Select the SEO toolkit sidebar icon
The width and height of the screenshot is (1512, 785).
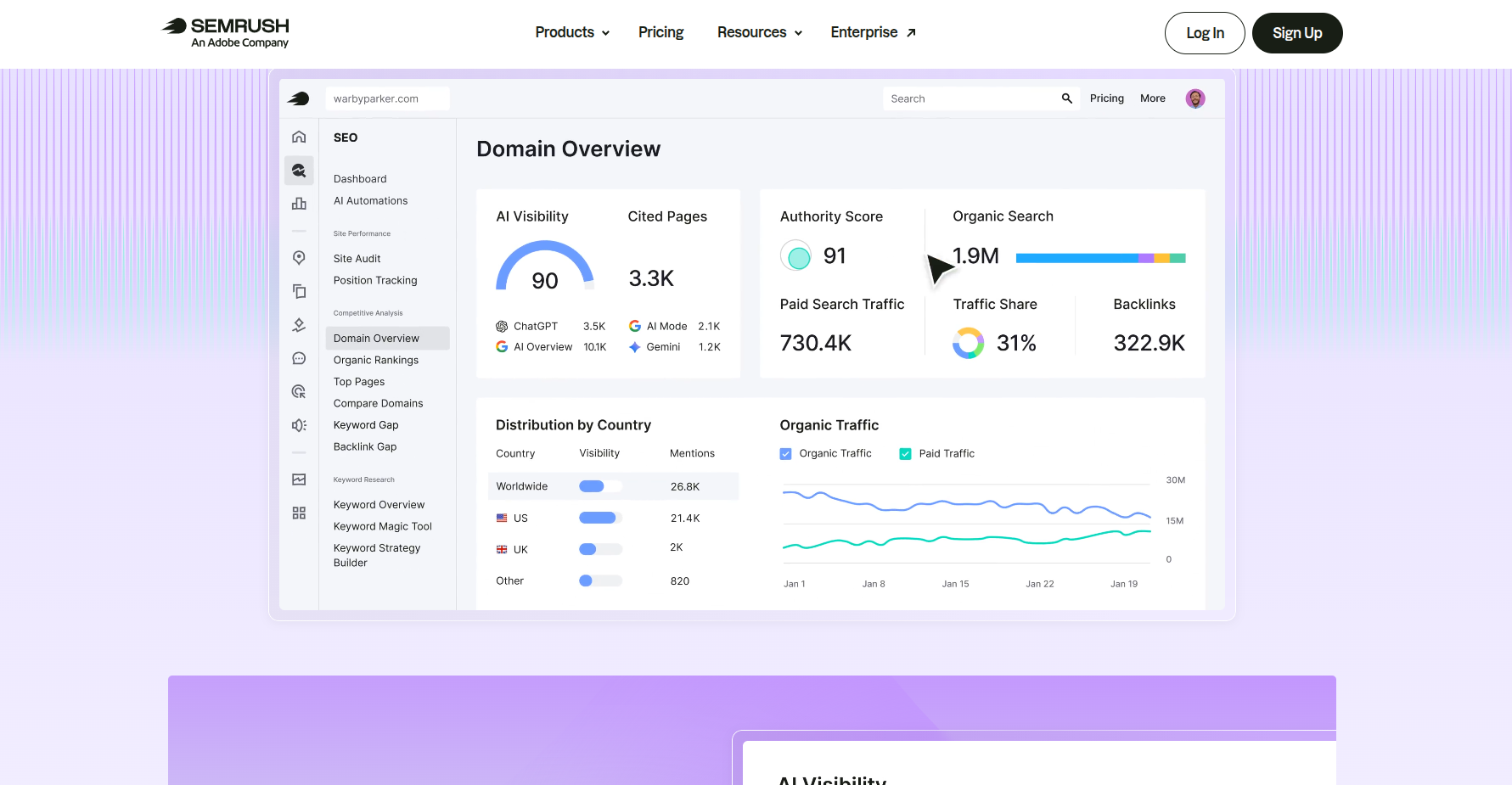click(299, 170)
